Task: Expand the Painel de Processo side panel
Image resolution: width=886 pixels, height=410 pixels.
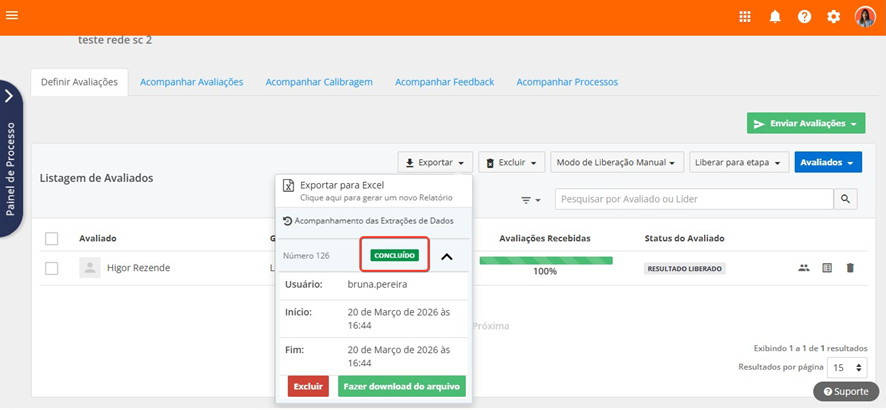Action: [x=9, y=96]
